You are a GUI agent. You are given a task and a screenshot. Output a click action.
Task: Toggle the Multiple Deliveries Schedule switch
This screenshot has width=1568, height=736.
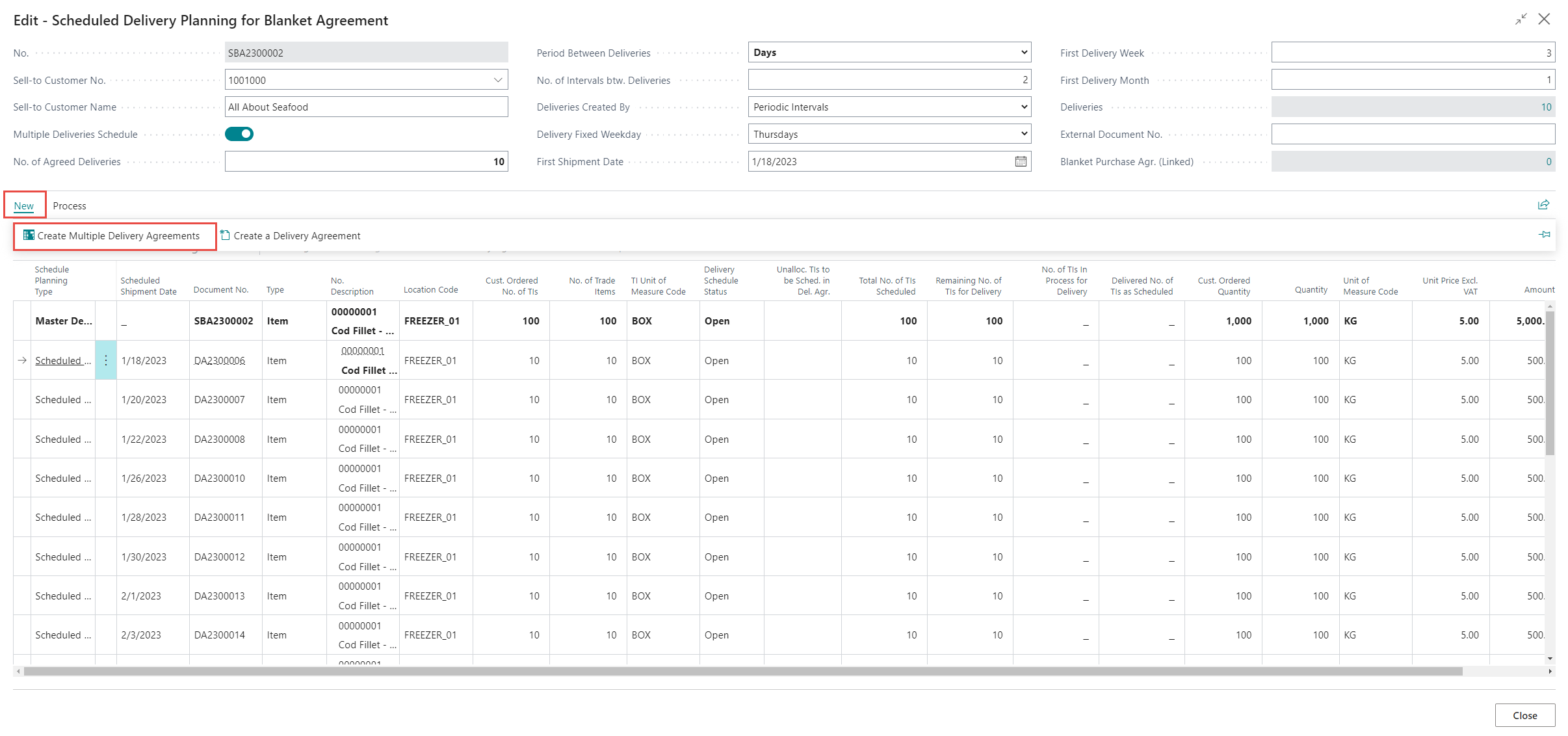tap(239, 134)
